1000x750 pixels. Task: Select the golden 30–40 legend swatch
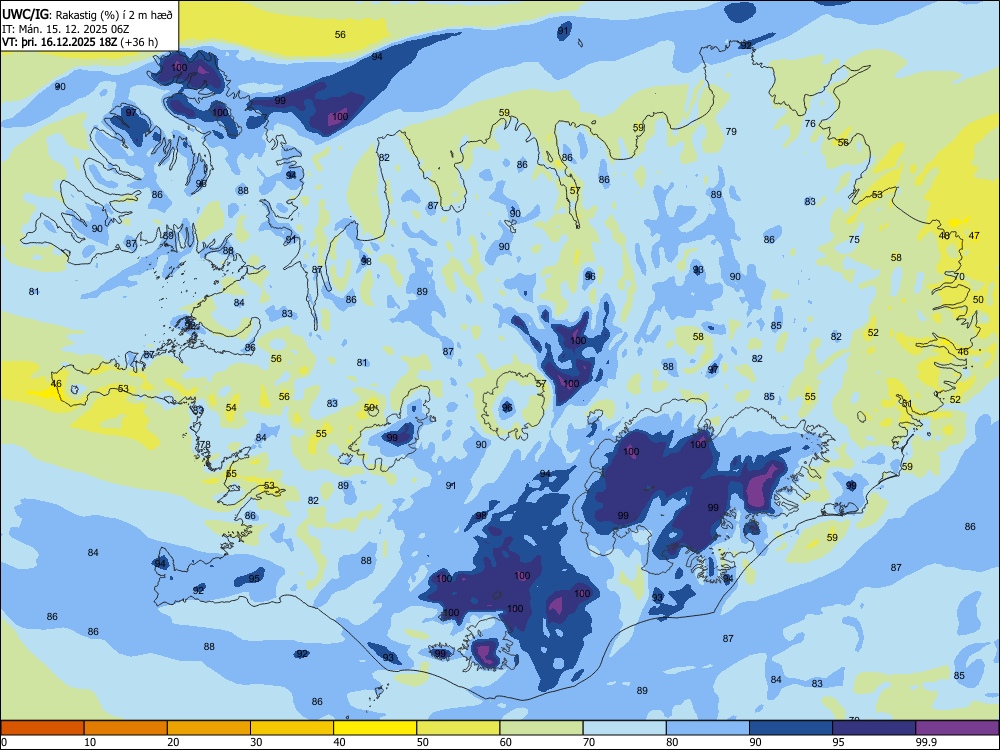pos(292,727)
